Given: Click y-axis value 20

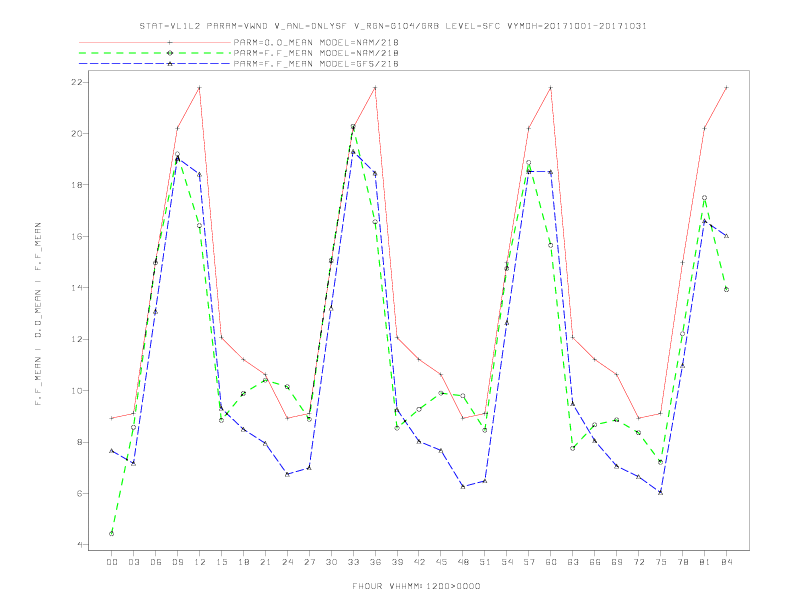Looking at the screenshot, I should 77,134.
